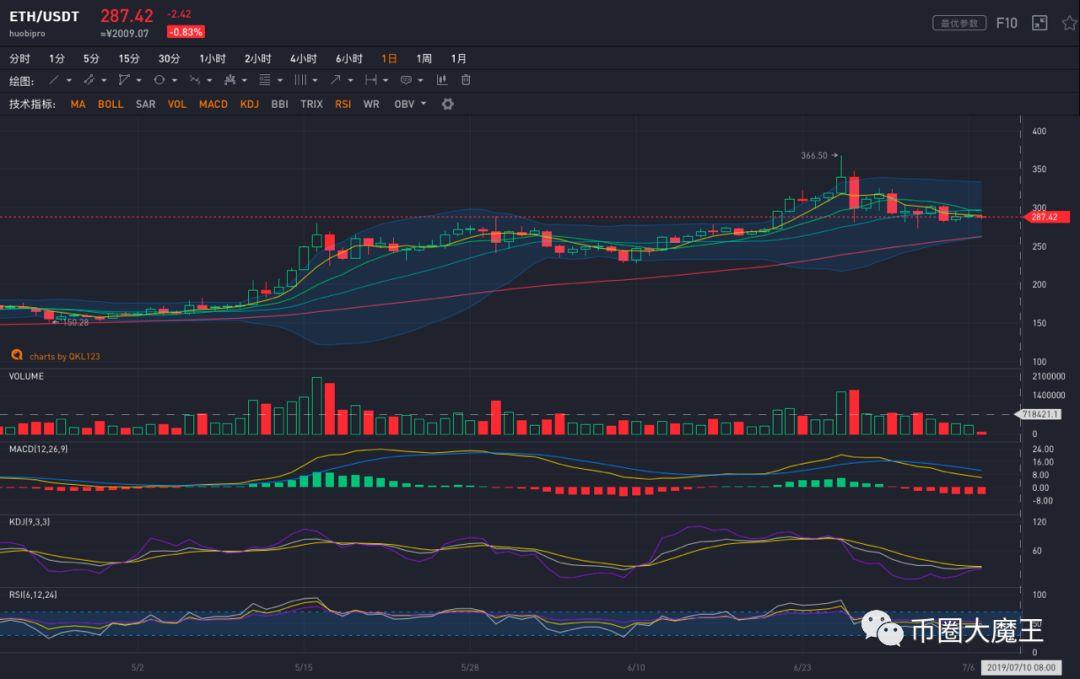Image resolution: width=1080 pixels, height=679 pixels.
Task: Toggle the BBI indicator
Action: coord(280,104)
